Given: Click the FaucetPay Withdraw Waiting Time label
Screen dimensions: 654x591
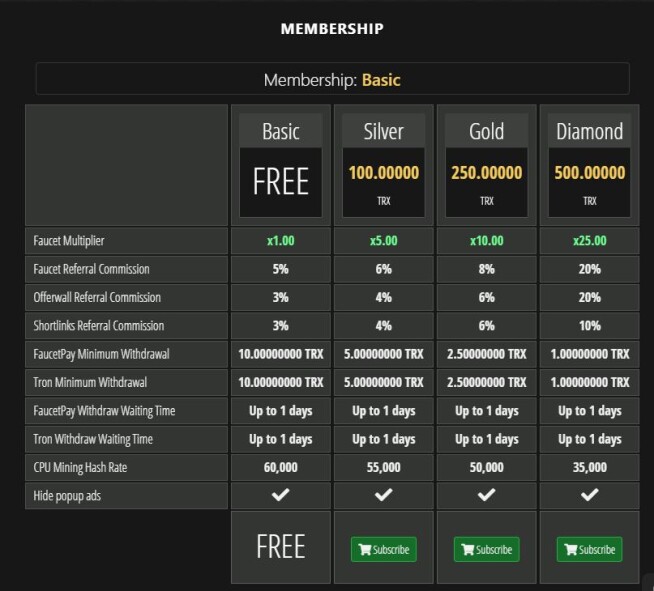Looking at the screenshot, I should pos(104,411).
